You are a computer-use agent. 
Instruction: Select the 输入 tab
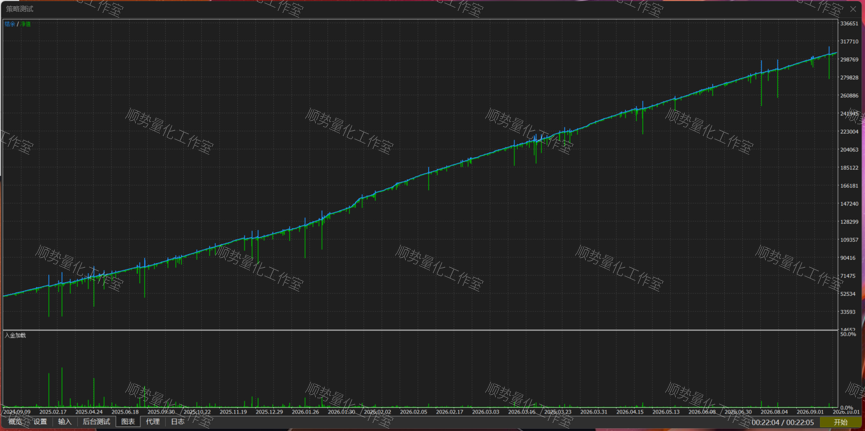point(65,422)
